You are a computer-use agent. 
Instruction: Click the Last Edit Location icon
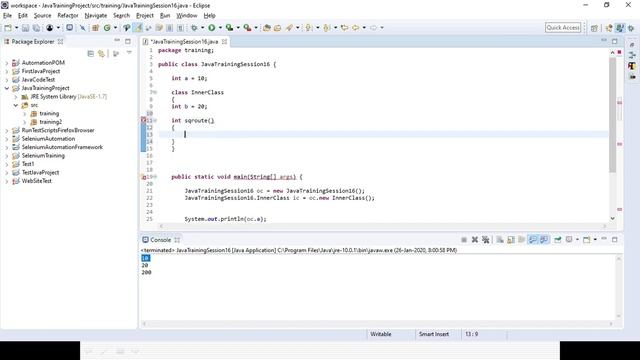(344, 28)
